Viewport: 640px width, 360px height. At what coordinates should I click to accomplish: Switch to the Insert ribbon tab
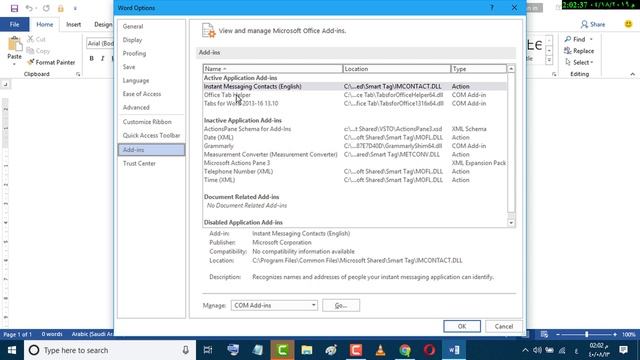point(73,24)
